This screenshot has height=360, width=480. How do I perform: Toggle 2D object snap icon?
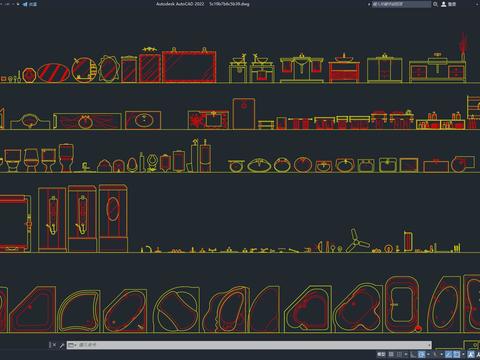[x=457, y=354]
